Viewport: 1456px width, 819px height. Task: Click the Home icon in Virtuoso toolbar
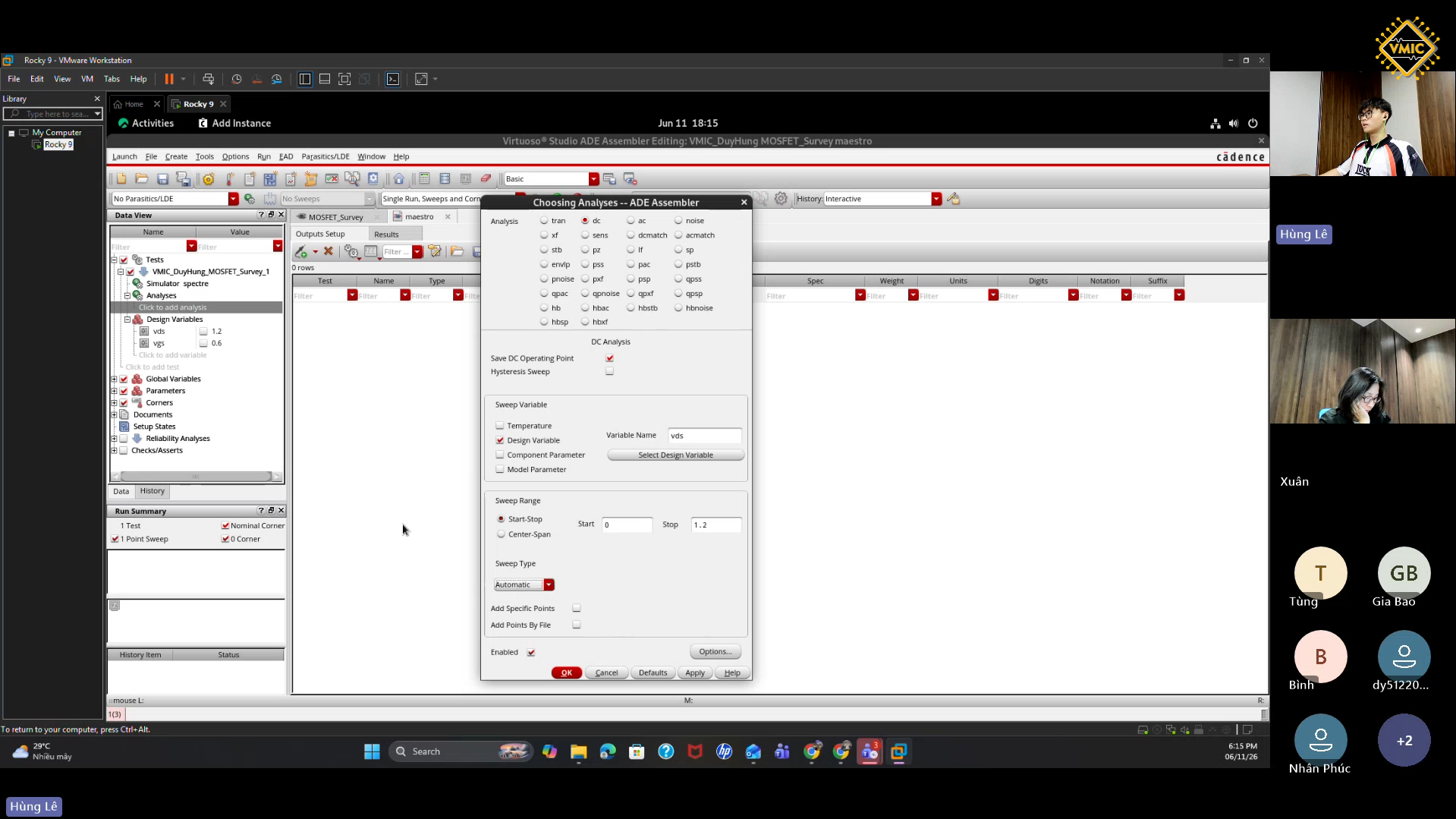tap(399, 179)
